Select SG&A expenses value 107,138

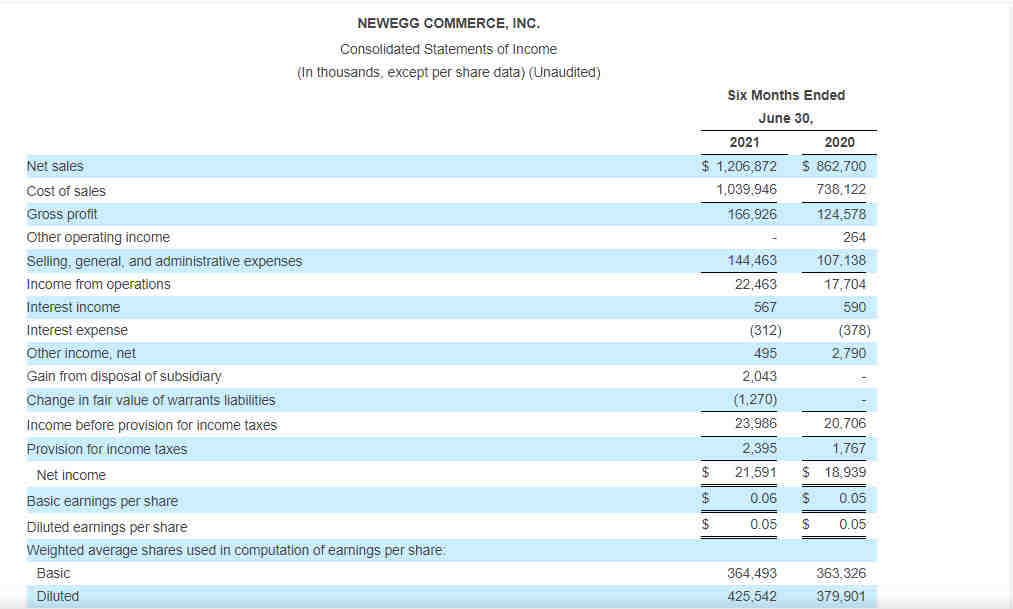point(841,260)
